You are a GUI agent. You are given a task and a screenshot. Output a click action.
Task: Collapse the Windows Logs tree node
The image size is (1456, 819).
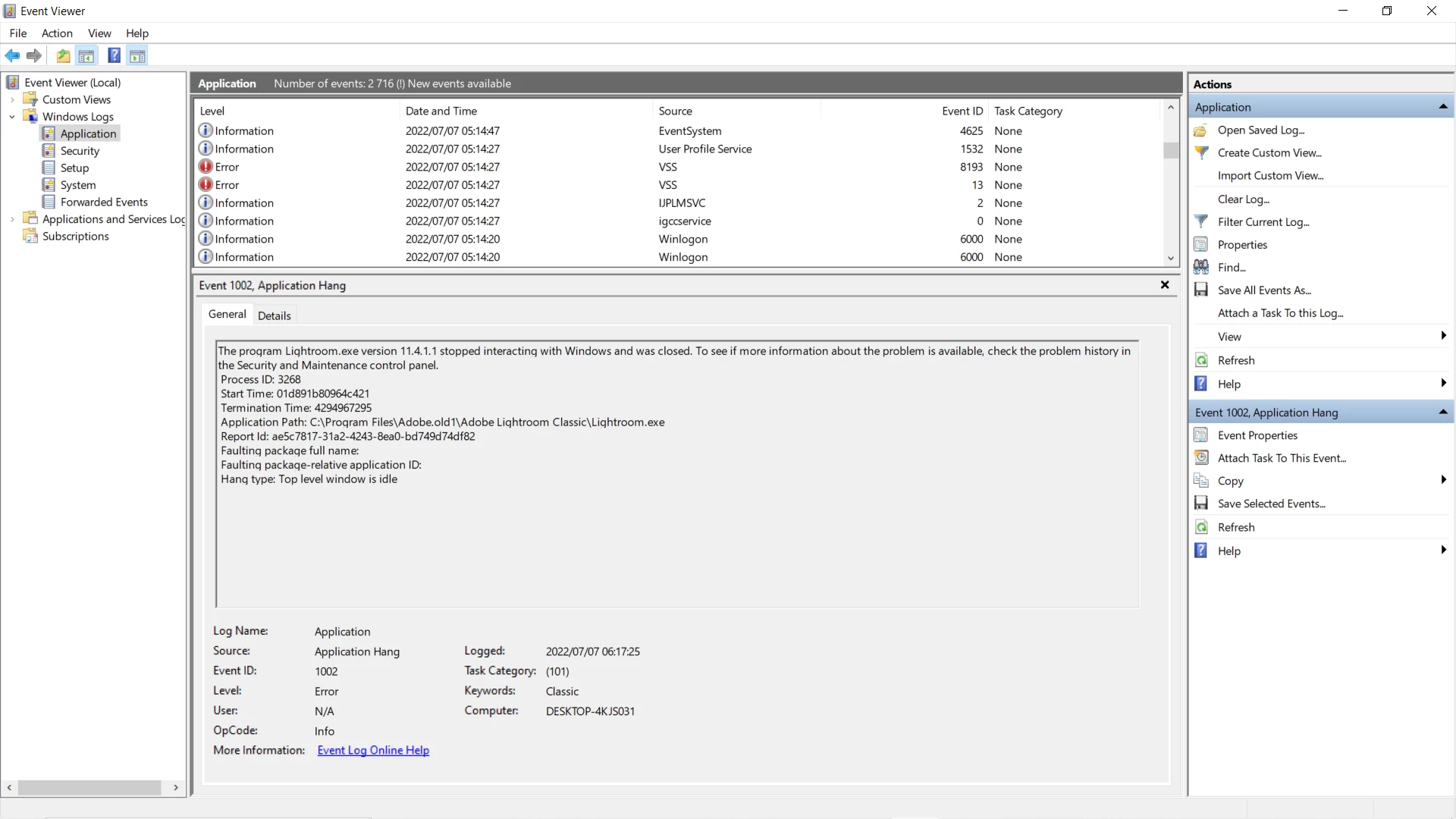12,117
